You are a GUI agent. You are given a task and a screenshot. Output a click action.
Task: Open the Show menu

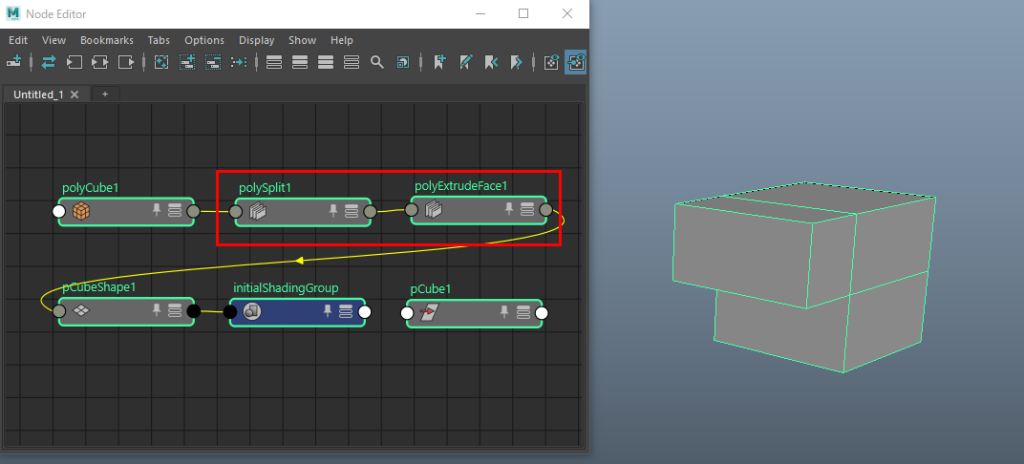[302, 41]
